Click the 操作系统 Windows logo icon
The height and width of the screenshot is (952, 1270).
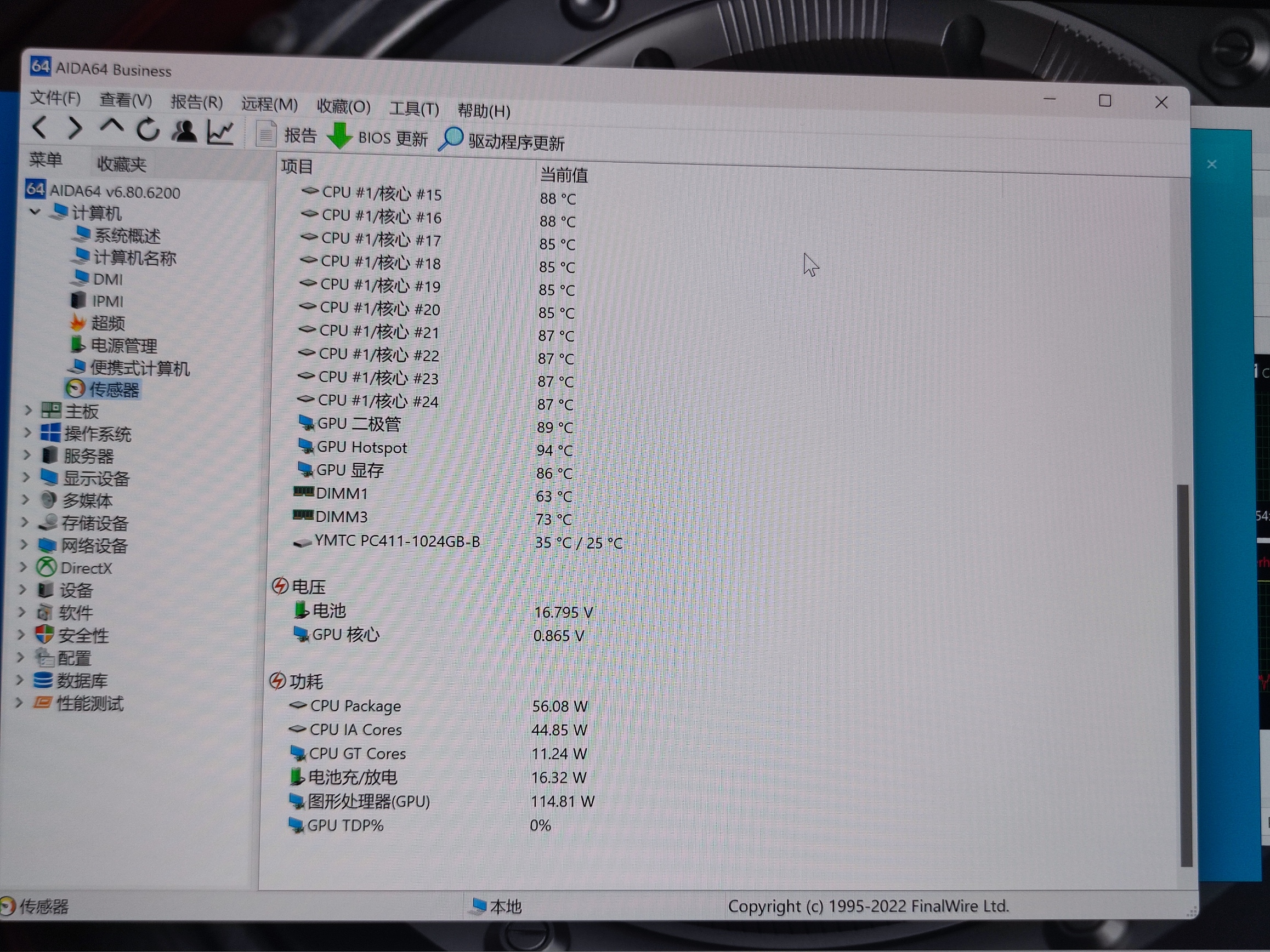(50, 432)
